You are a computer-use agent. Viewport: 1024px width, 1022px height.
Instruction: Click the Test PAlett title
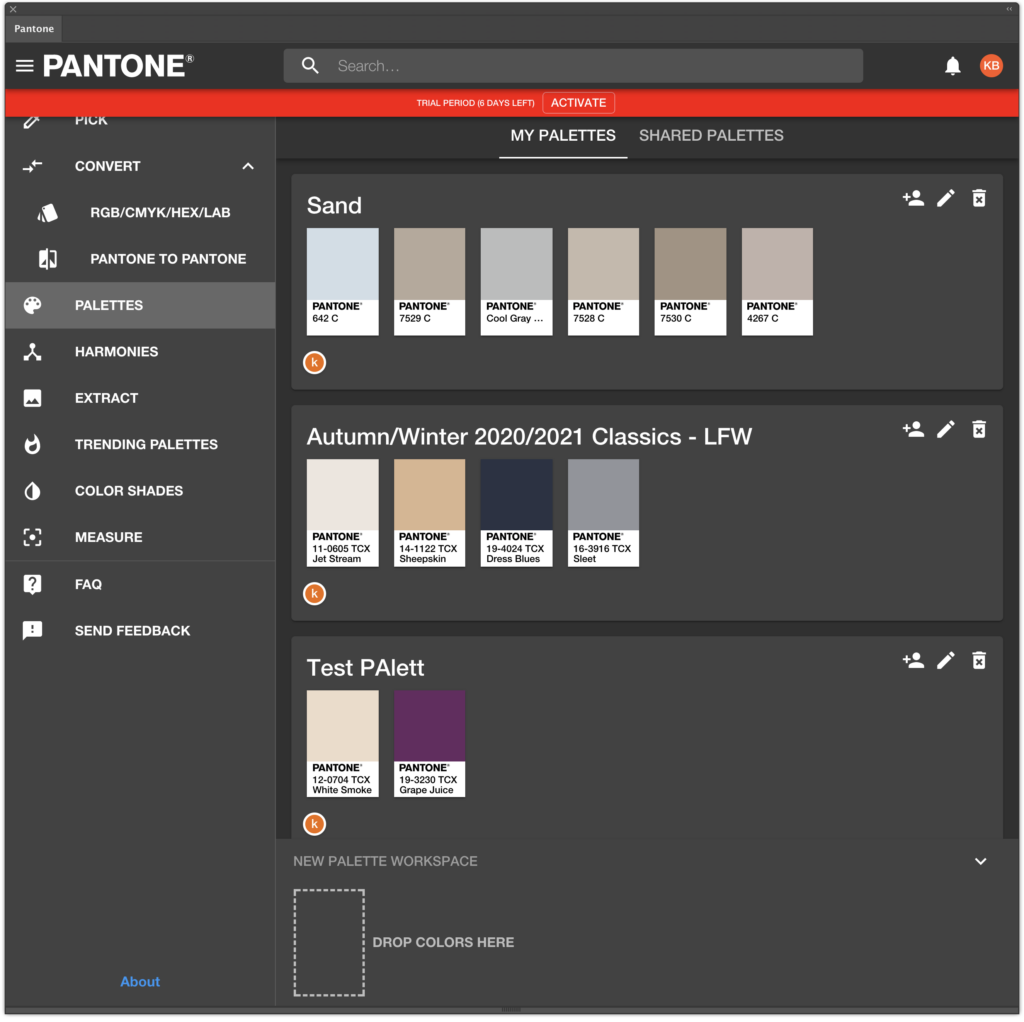tap(365, 668)
